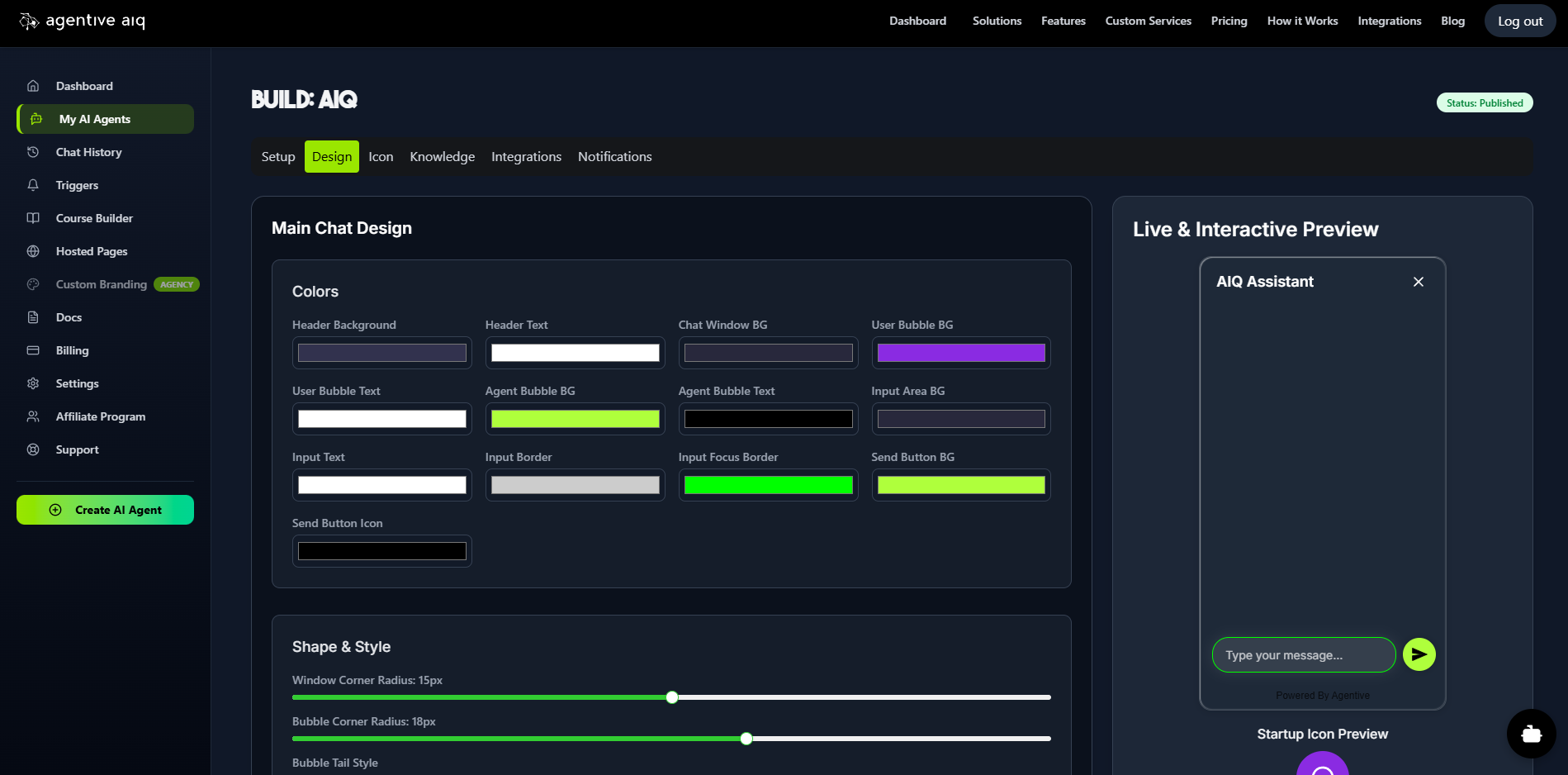Adjust the Window Corner Radius slider
This screenshot has width=1568, height=775.
pos(671,697)
